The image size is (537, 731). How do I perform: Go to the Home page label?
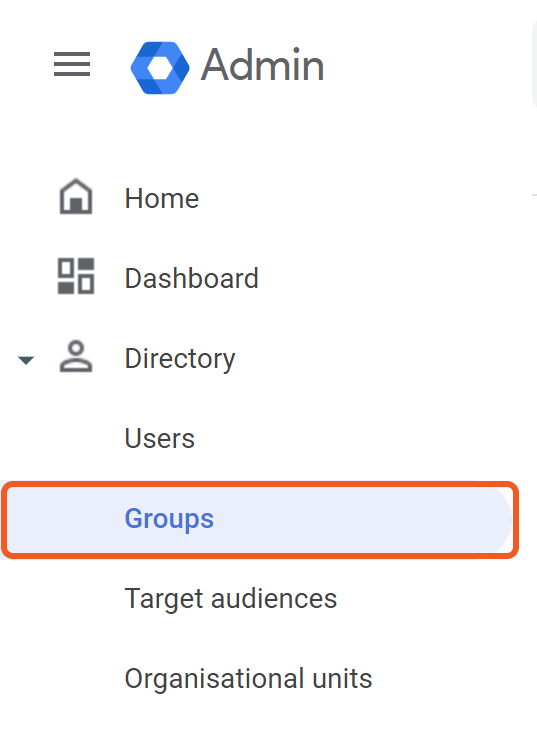click(x=162, y=199)
